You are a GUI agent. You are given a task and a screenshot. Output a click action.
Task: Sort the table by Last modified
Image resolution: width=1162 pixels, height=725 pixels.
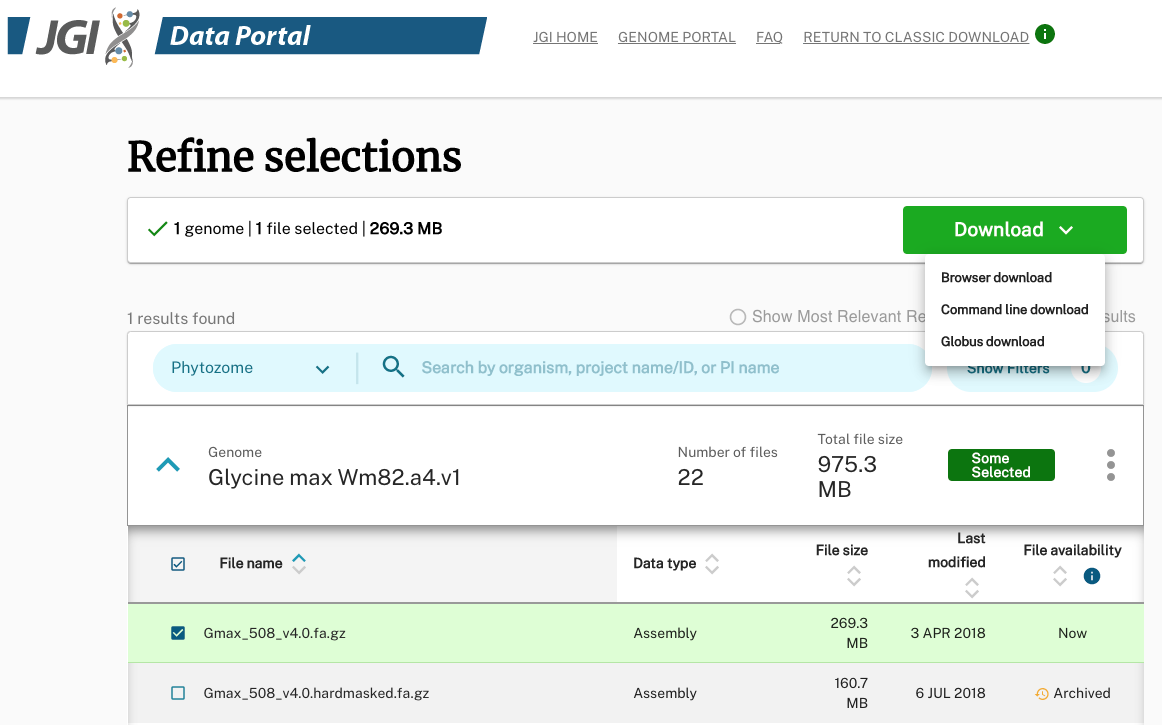point(972,589)
